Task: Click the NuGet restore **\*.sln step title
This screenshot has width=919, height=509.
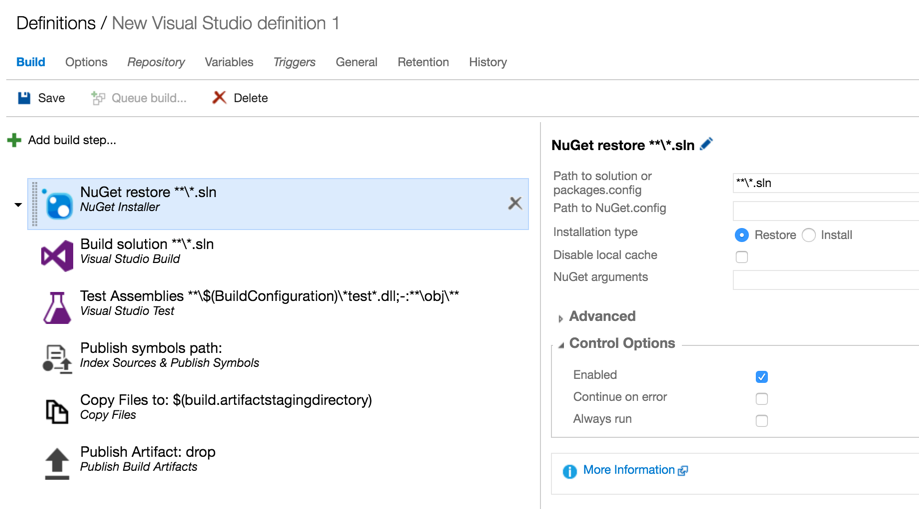Action: click(x=148, y=192)
